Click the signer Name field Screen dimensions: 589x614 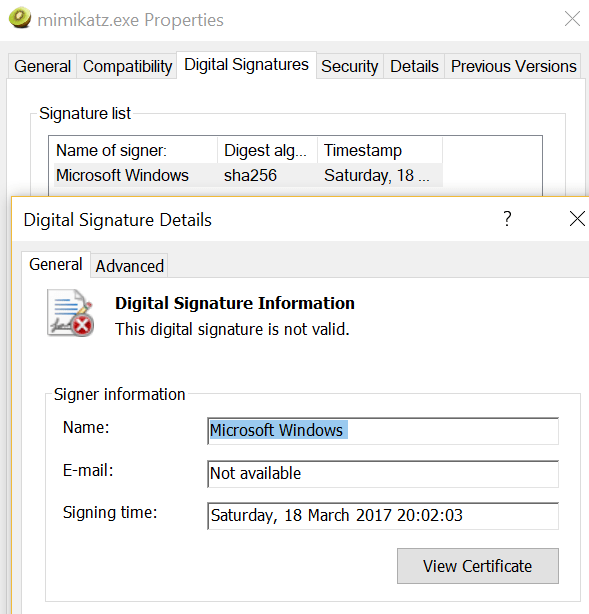pyautogui.click(x=383, y=431)
